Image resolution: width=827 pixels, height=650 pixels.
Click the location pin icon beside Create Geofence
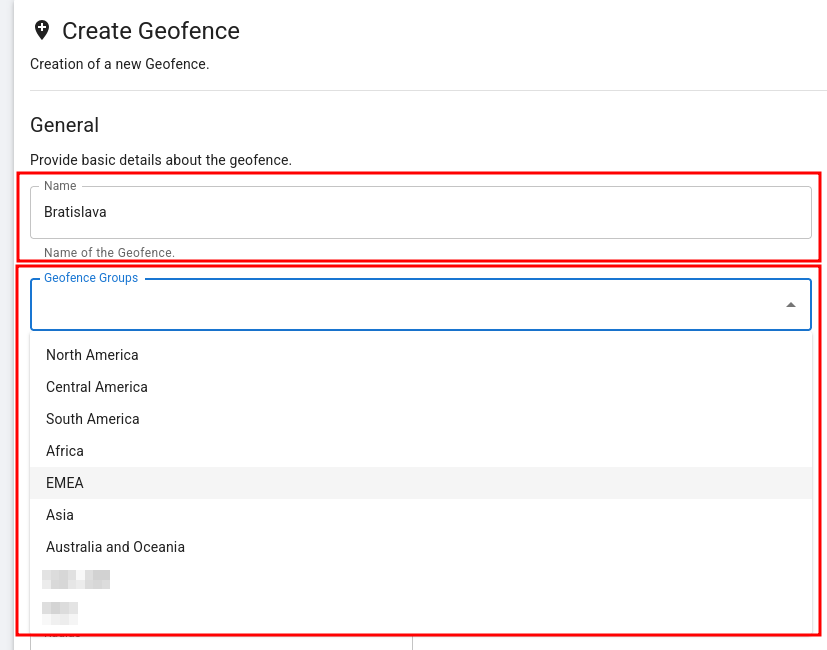click(x=41, y=30)
